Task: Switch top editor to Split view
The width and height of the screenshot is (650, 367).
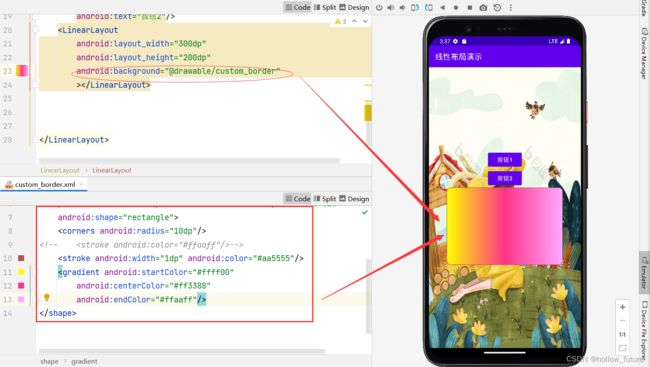Action: coord(325,7)
